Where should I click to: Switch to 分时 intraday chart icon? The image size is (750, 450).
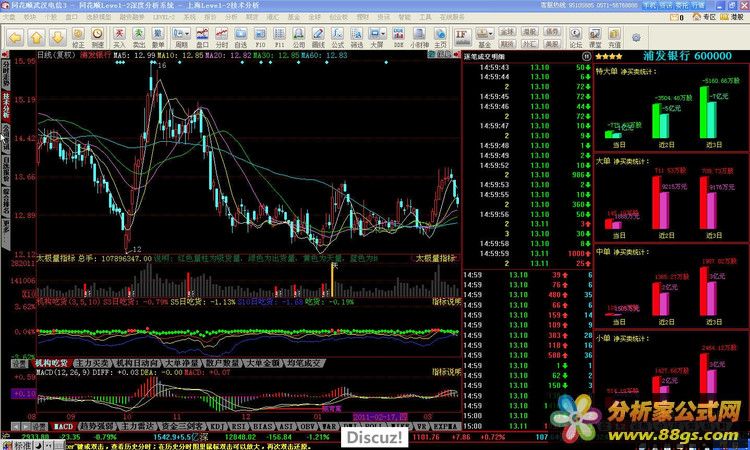pyautogui.click(x=221, y=37)
